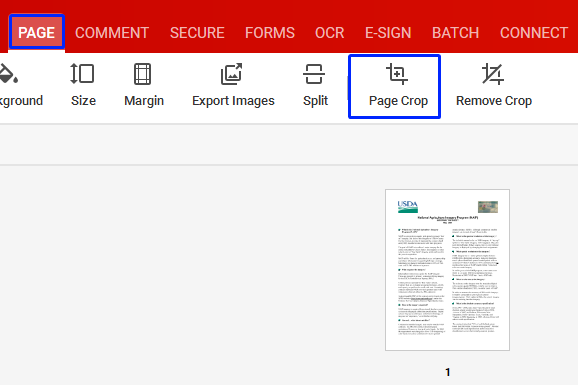
Task: Open the E-SIGN tab
Action: [x=388, y=33]
